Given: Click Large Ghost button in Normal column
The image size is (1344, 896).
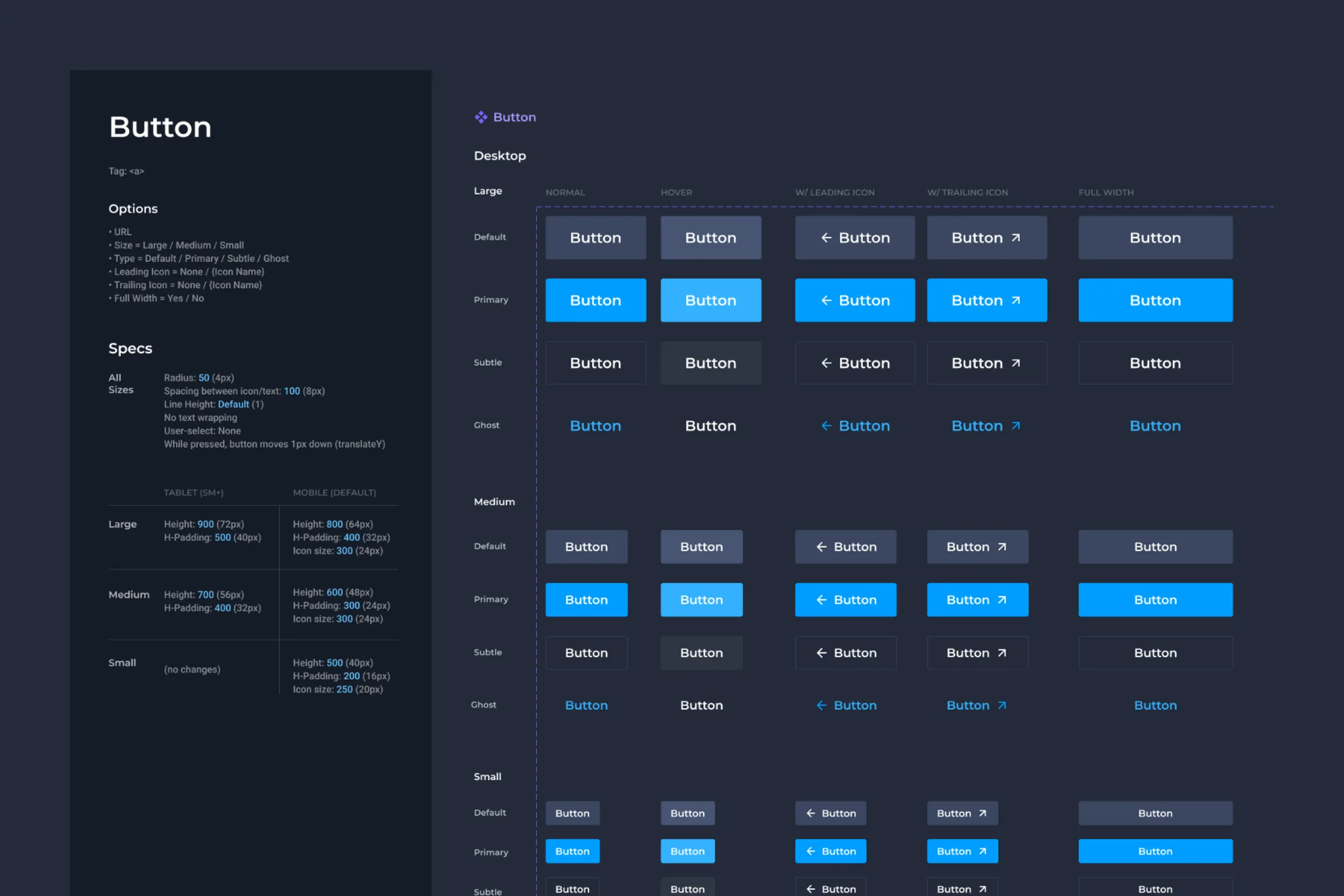Looking at the screenshot, I should 596,426.
